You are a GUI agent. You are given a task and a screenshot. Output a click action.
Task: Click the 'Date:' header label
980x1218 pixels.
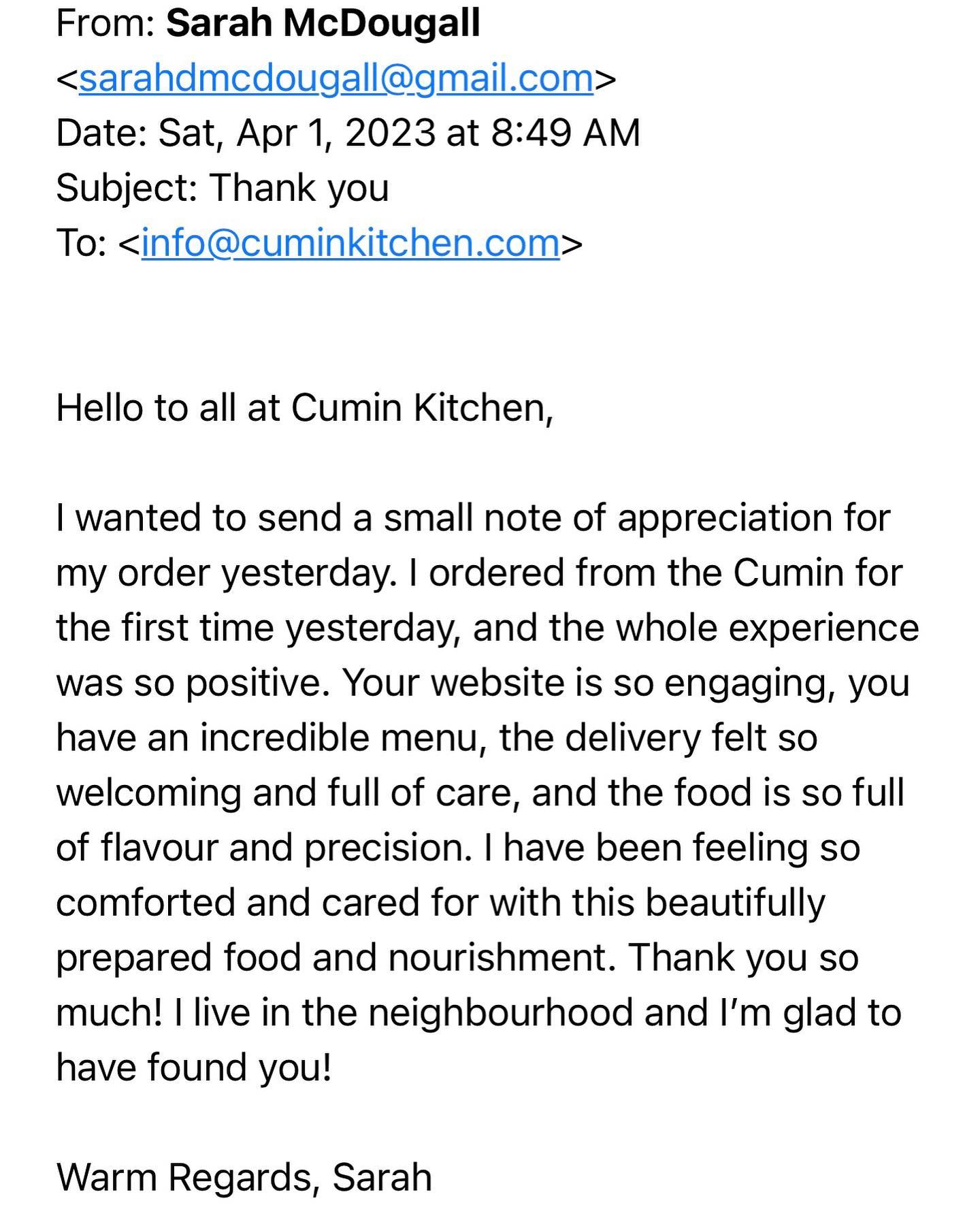pyautogui.click(x=101, y=133)
